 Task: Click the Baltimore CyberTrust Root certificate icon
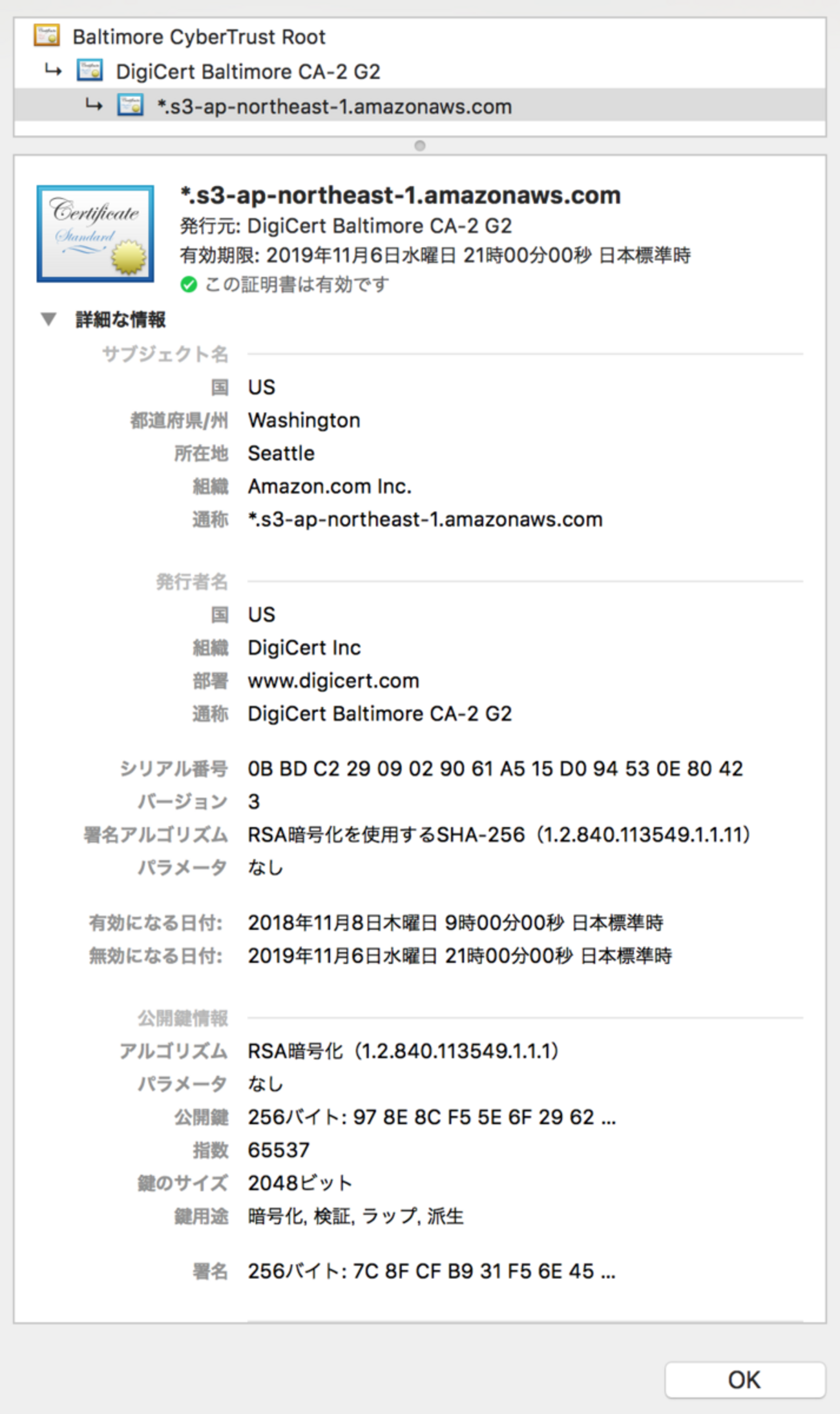coord(47,36)
